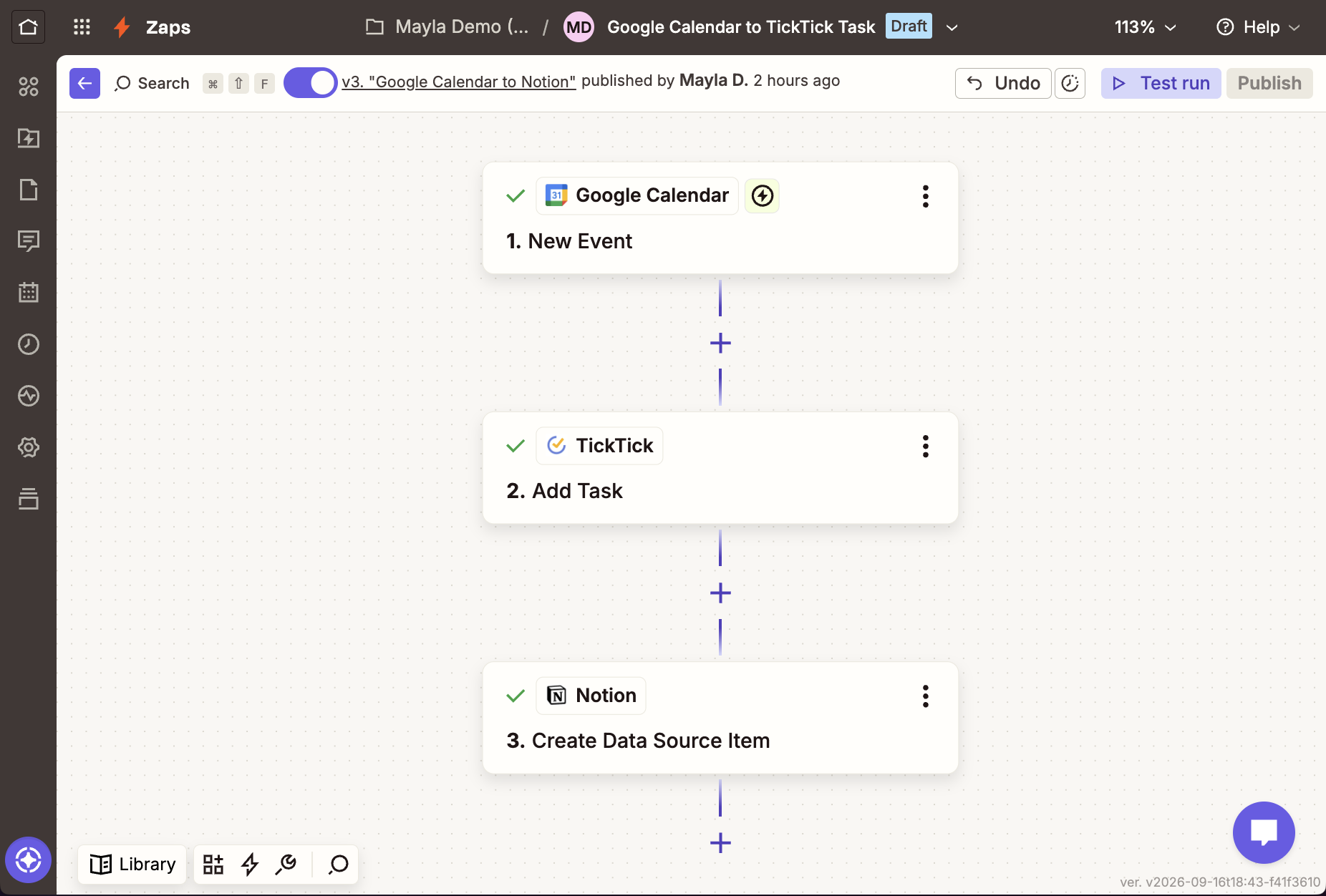The image size is (1326, 896).
Task: Open the chat support bubble
Action: [x=1264, y=832]
